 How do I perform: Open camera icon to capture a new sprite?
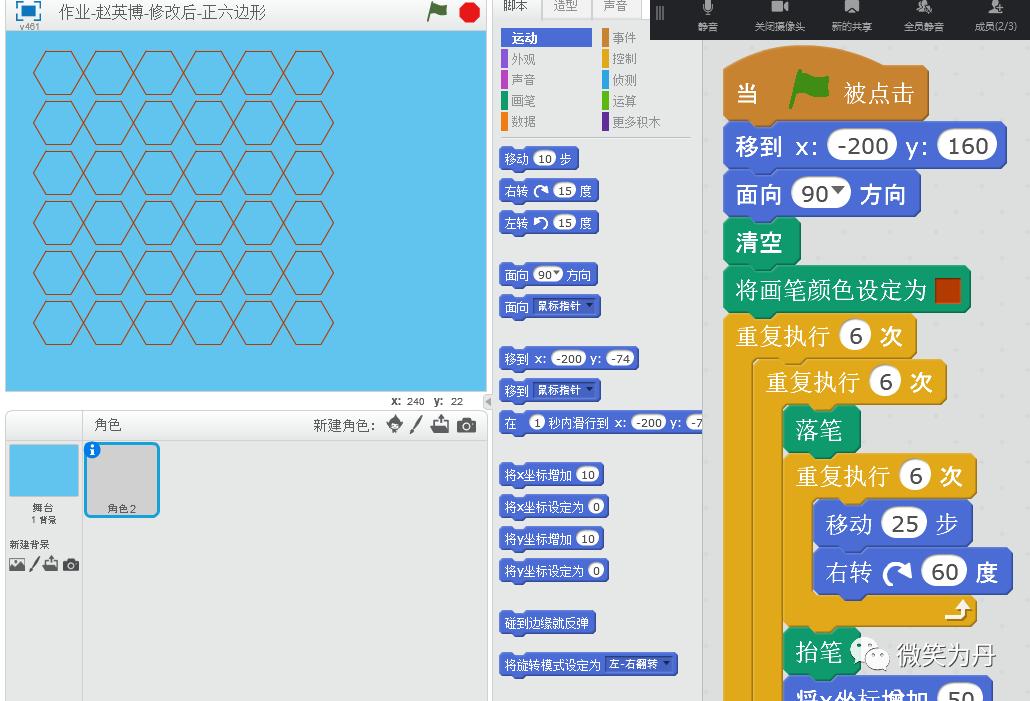(x=466, y=425)
